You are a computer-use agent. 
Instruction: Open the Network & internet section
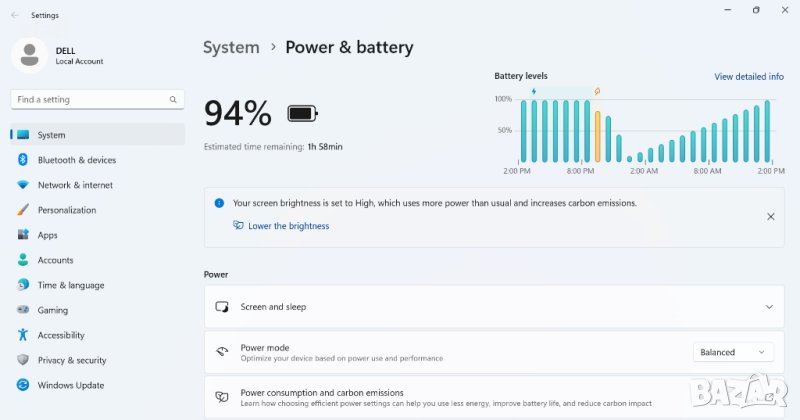[x=75, y=185]
